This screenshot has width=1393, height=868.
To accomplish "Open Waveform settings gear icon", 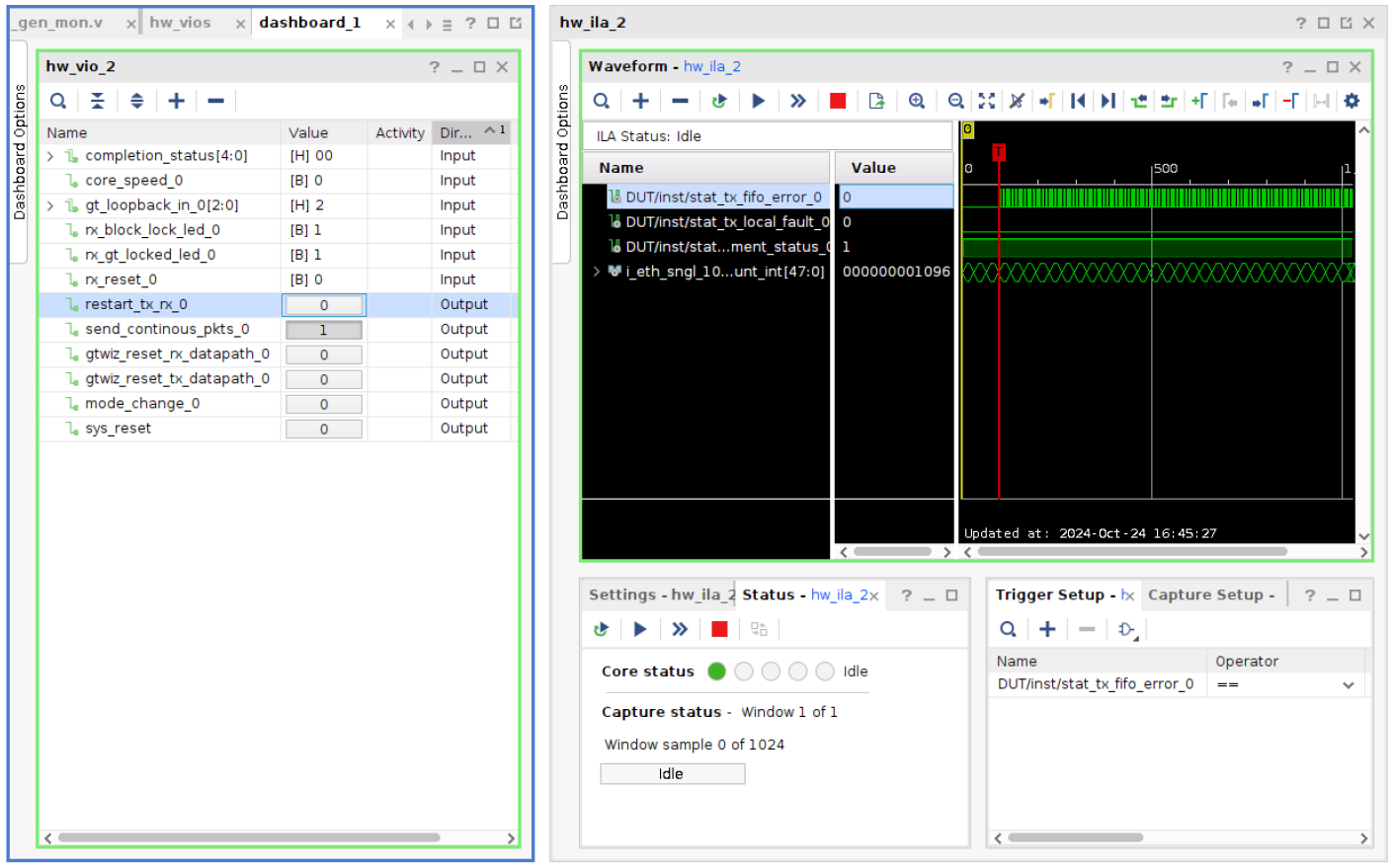I will pos(1352,101).
